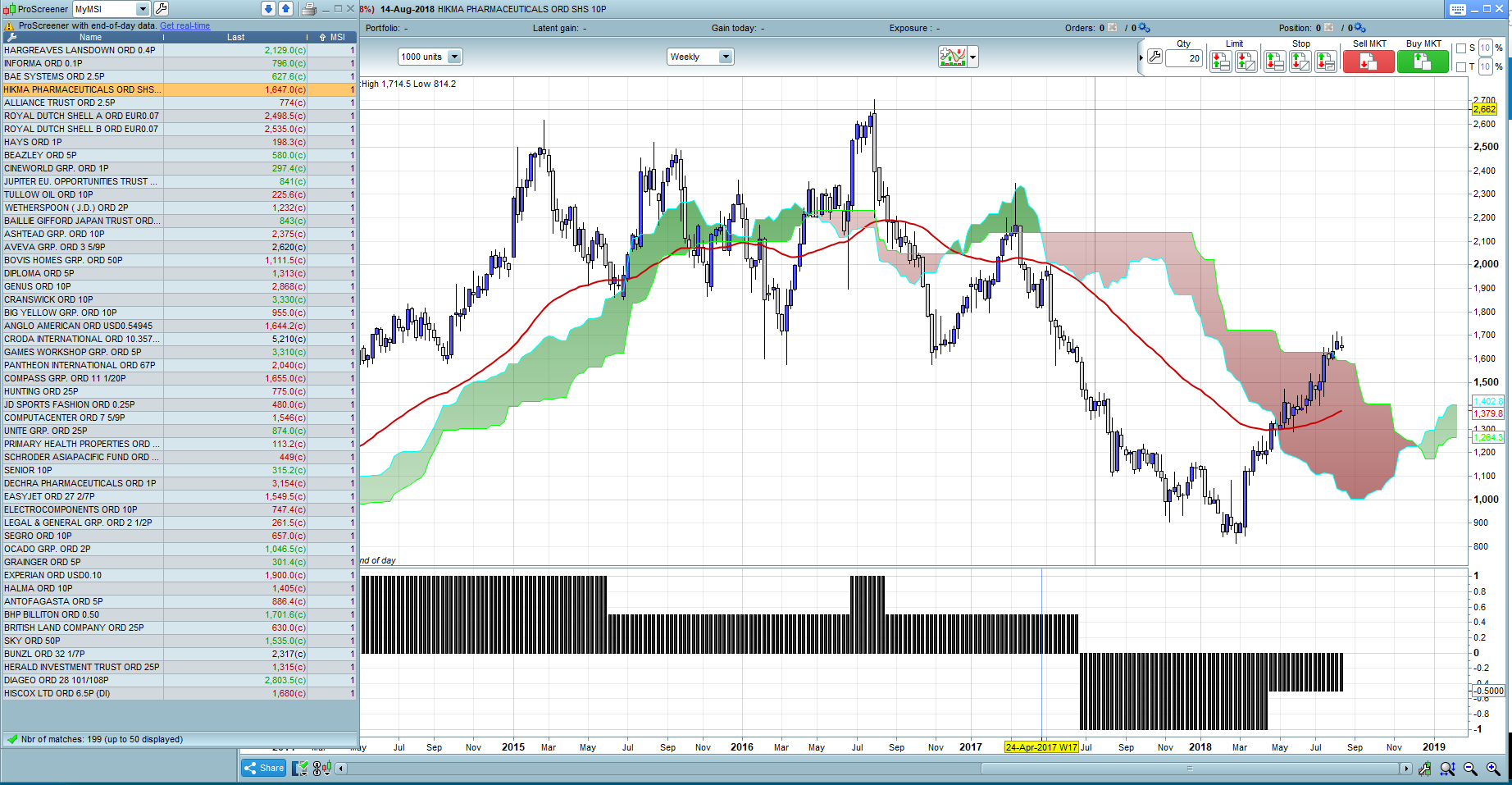Select OCADO GRP. ORD 2P row

179,549
